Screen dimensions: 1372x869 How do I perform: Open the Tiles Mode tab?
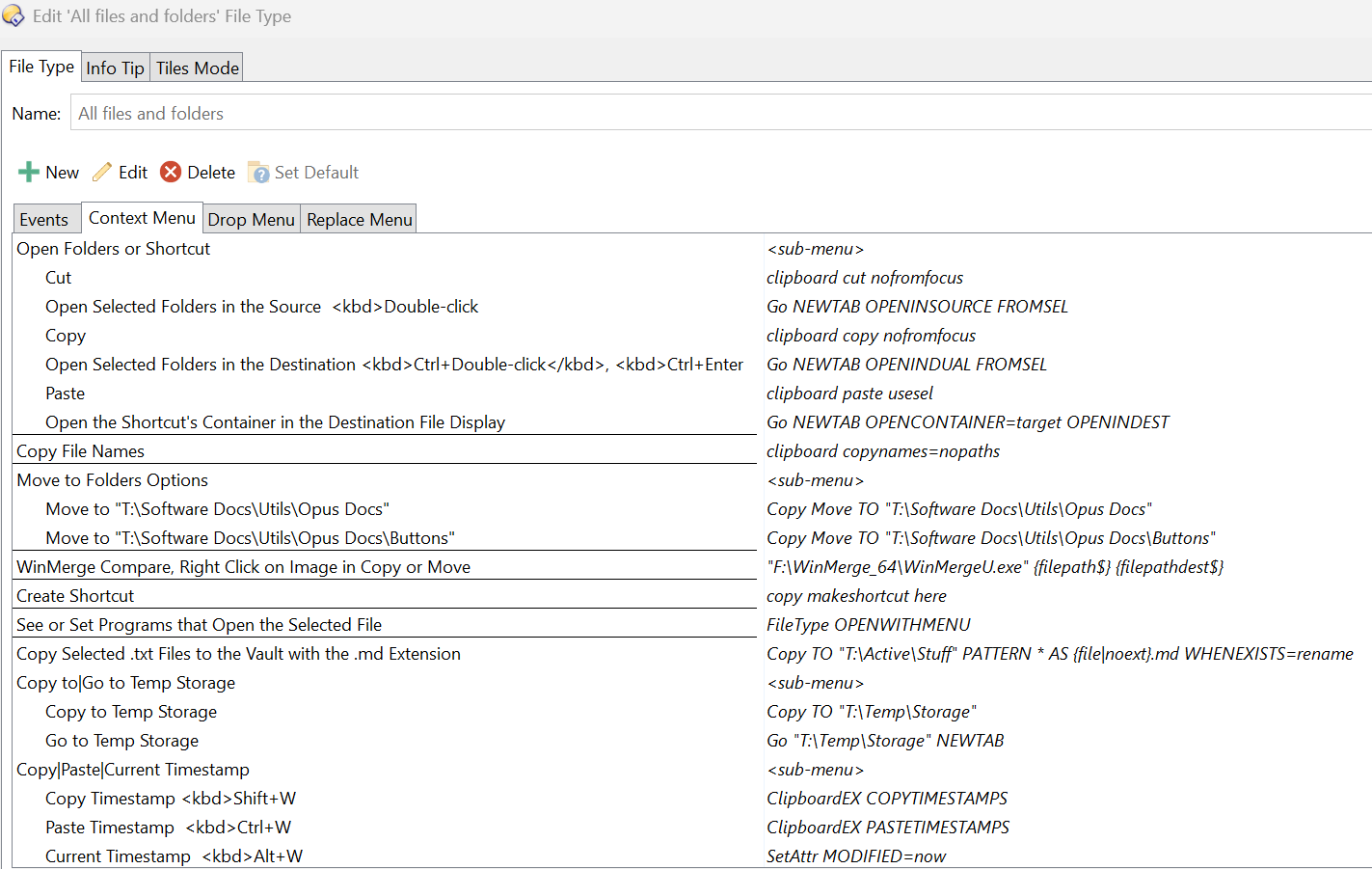pyautogui.click(x=196, y=67)
